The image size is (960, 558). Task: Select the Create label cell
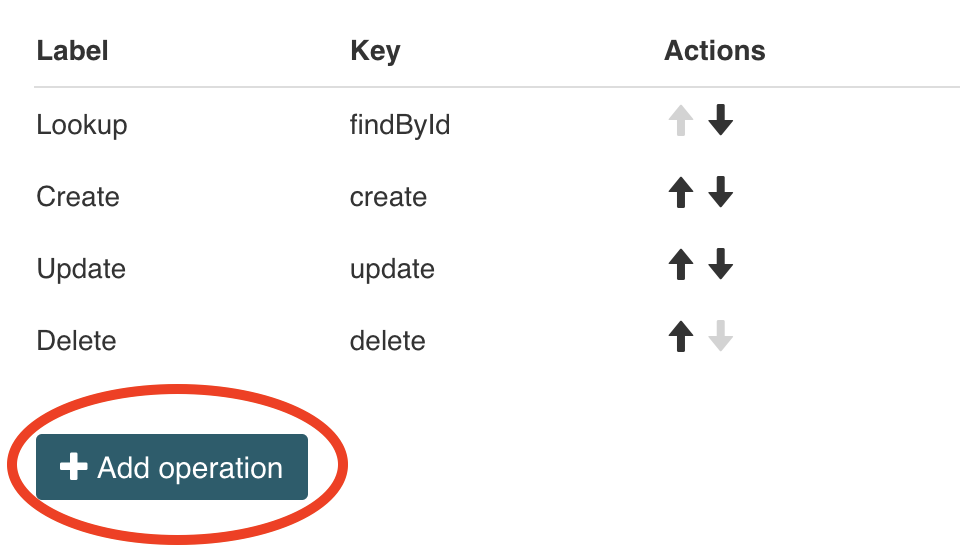point(78,197)
